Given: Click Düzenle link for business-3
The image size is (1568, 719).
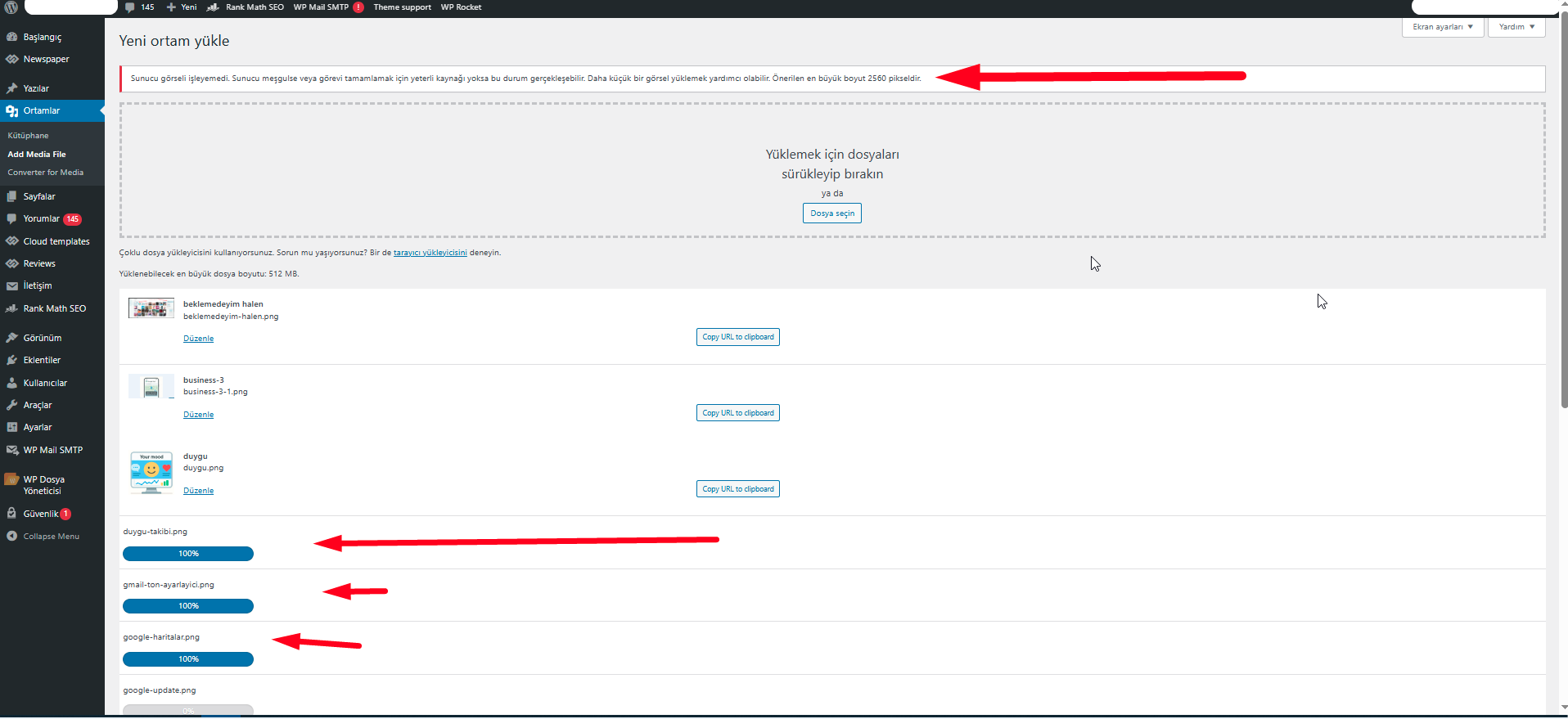Looking at the screenshot, I should click(x=198, y=415).
